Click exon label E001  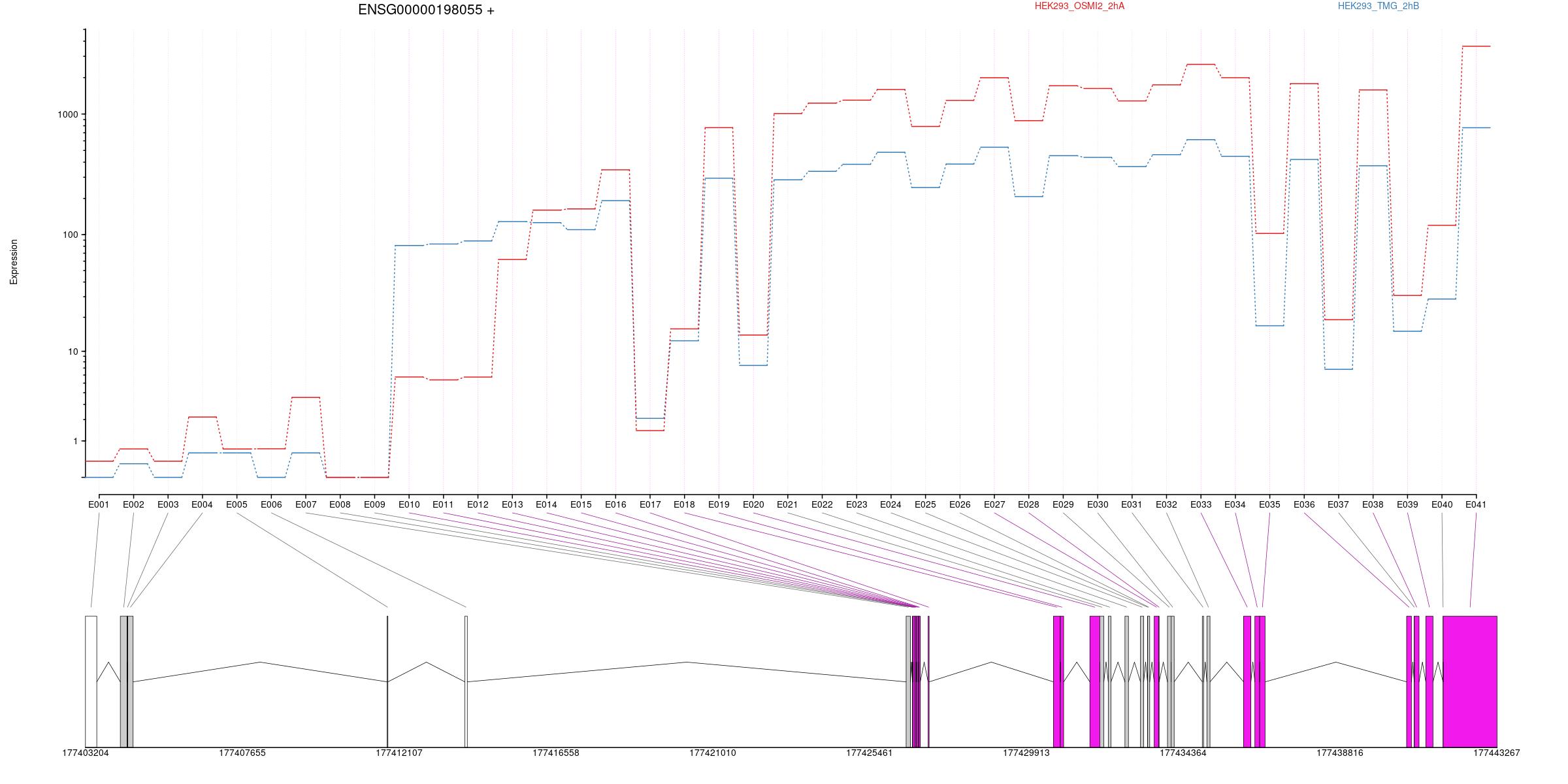click(99, 504)
